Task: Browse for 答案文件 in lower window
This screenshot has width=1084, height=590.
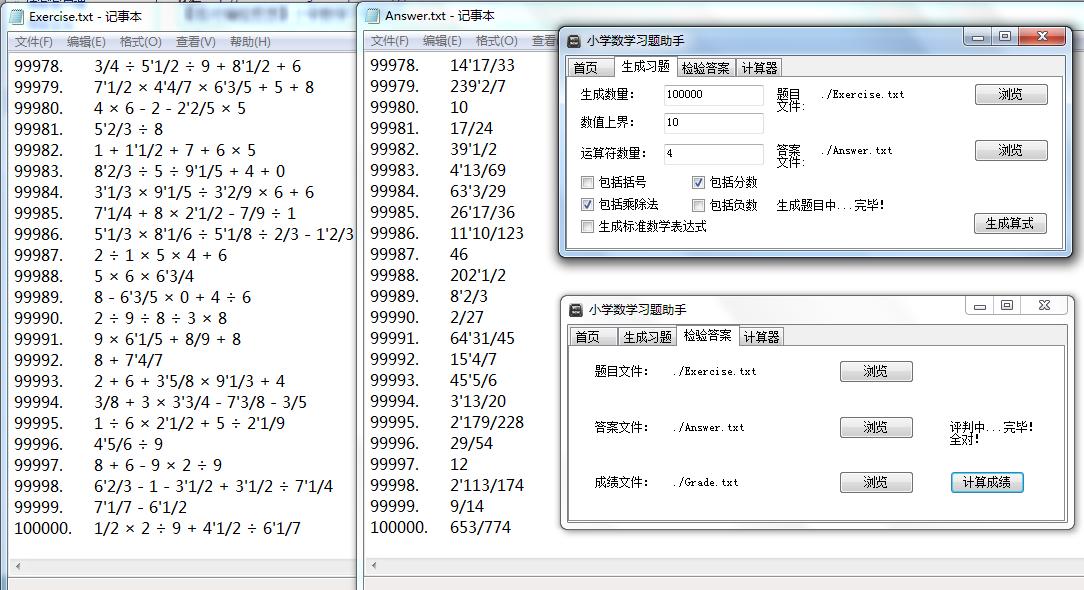Action: click(876, 427)
